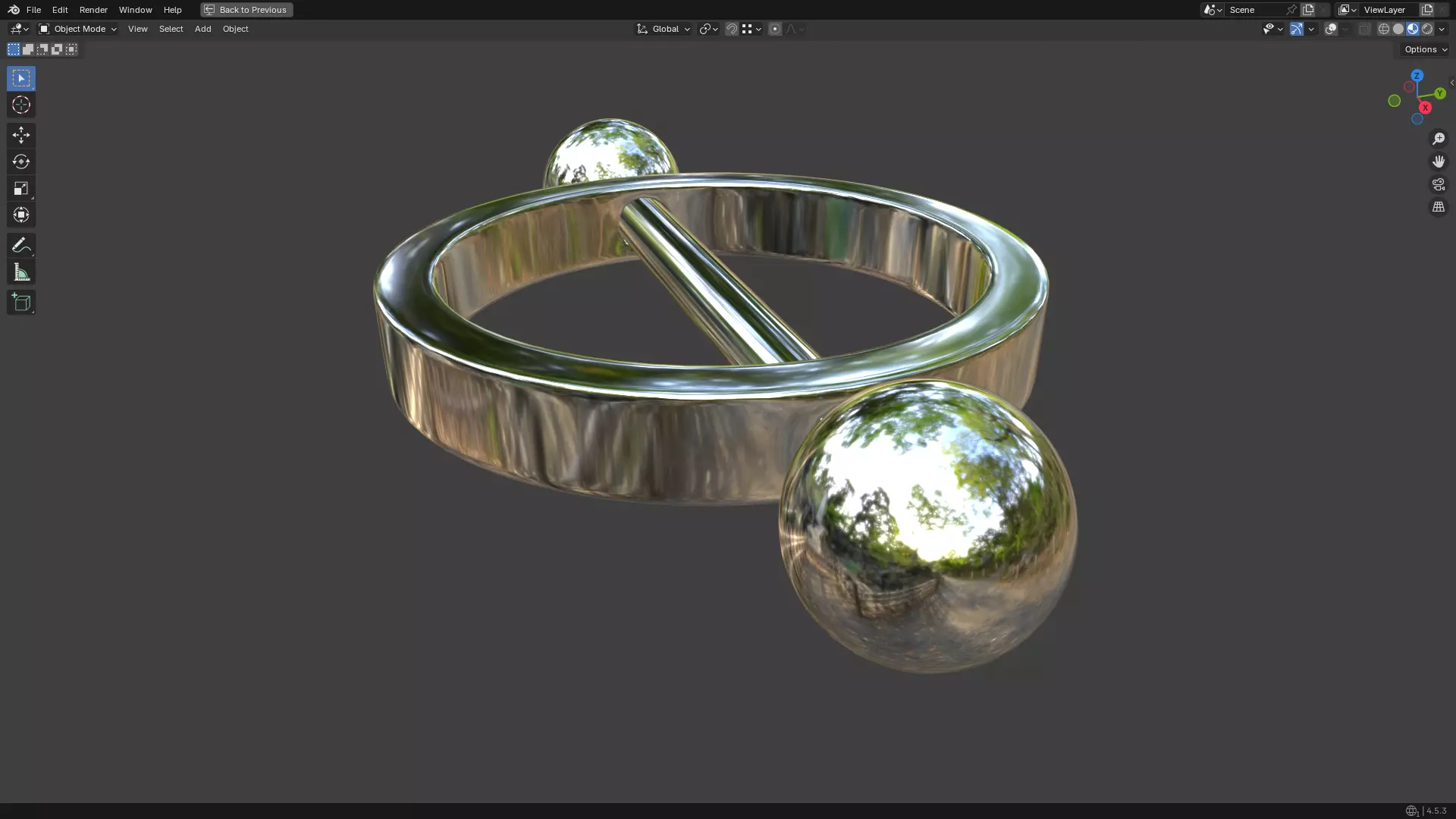Activate the Transform tool
The image size is (1456, 819).
pyautogui.click(x=21, y=215)
